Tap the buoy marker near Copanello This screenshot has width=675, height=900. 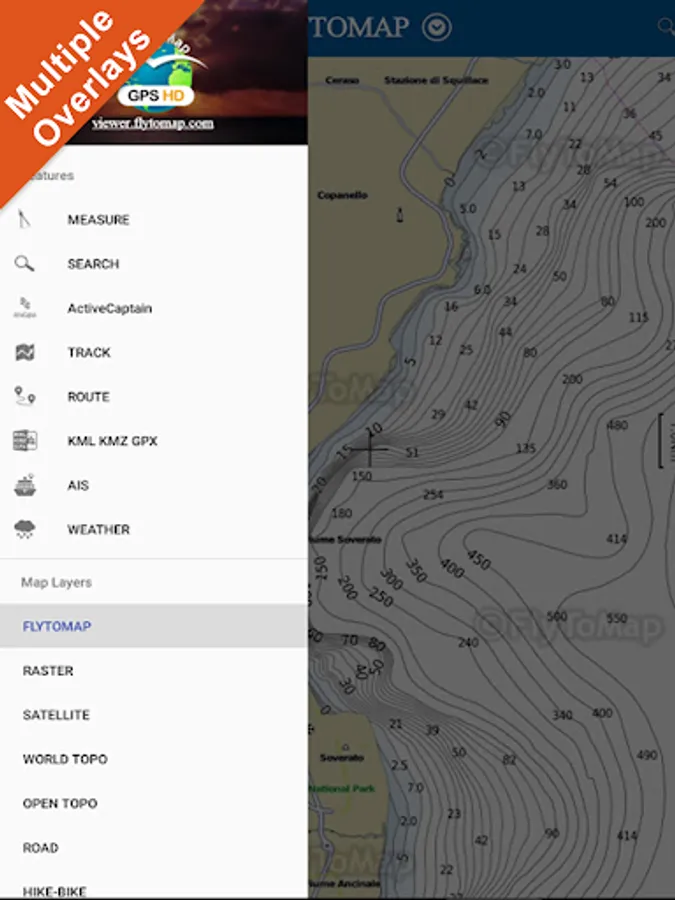click(x=400, y=215)
